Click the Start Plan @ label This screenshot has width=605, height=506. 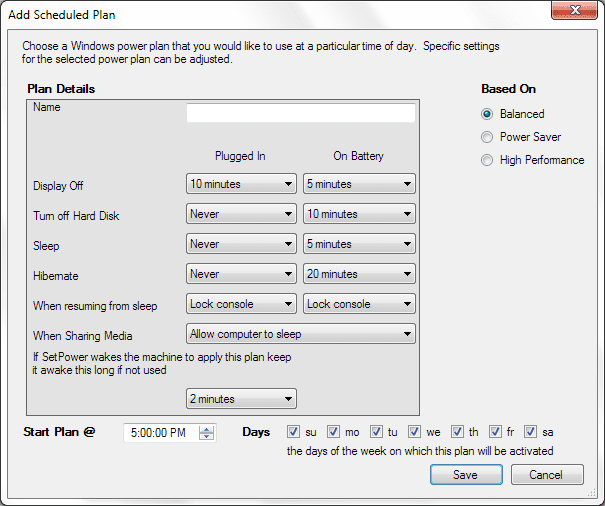(x=59, y=432)
